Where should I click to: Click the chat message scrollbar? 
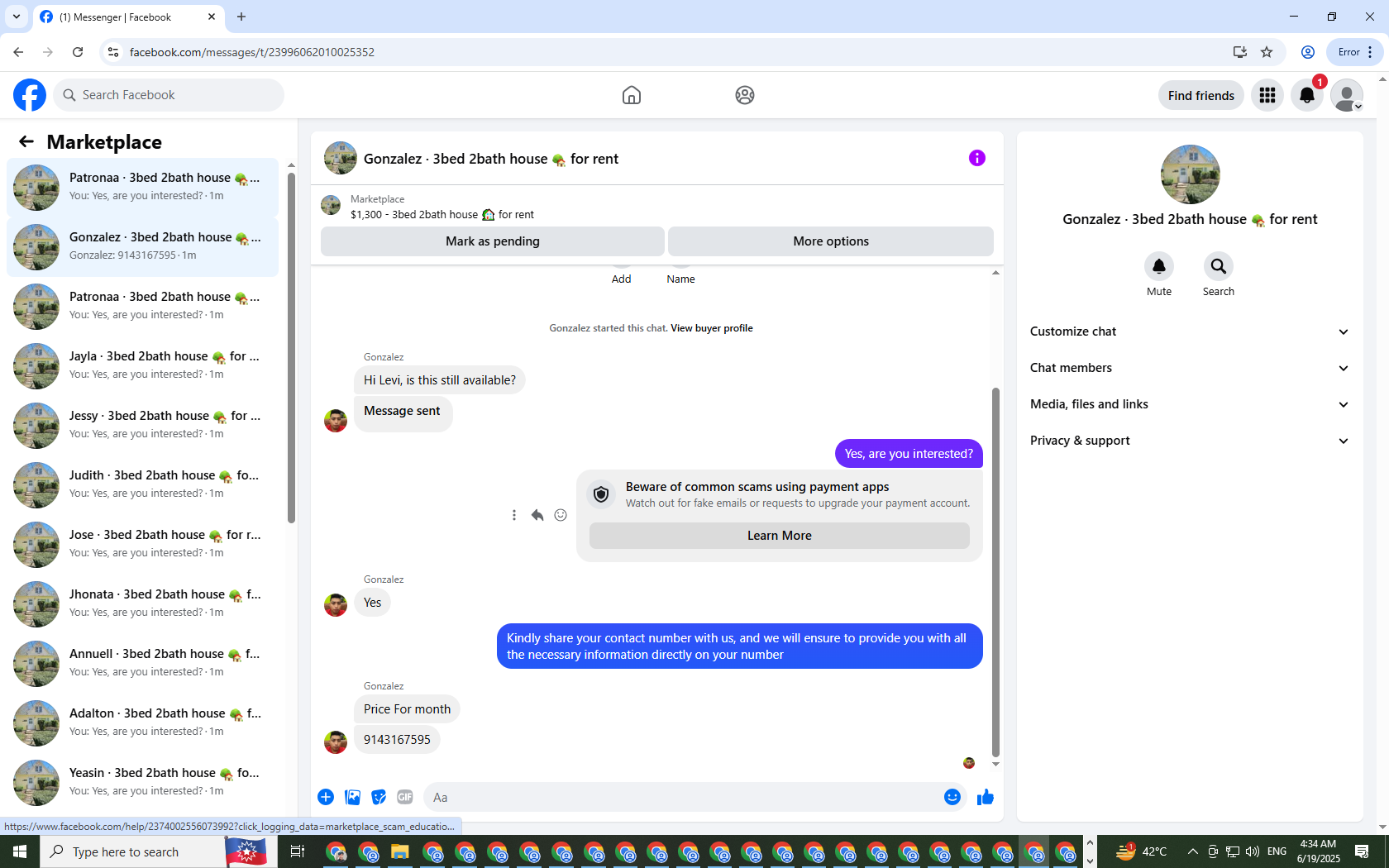click(995, 572)
